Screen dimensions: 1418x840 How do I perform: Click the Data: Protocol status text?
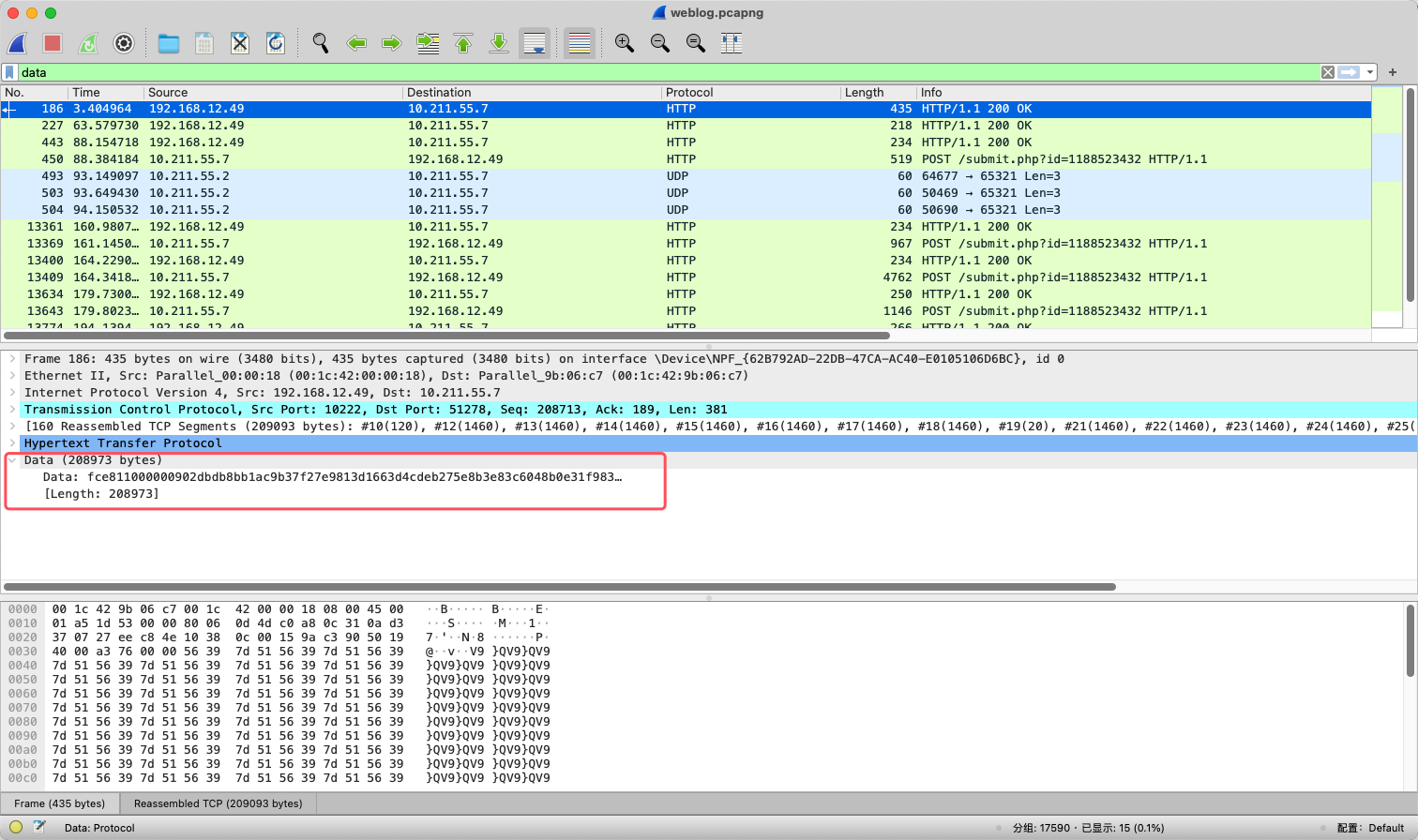(99, 828)
